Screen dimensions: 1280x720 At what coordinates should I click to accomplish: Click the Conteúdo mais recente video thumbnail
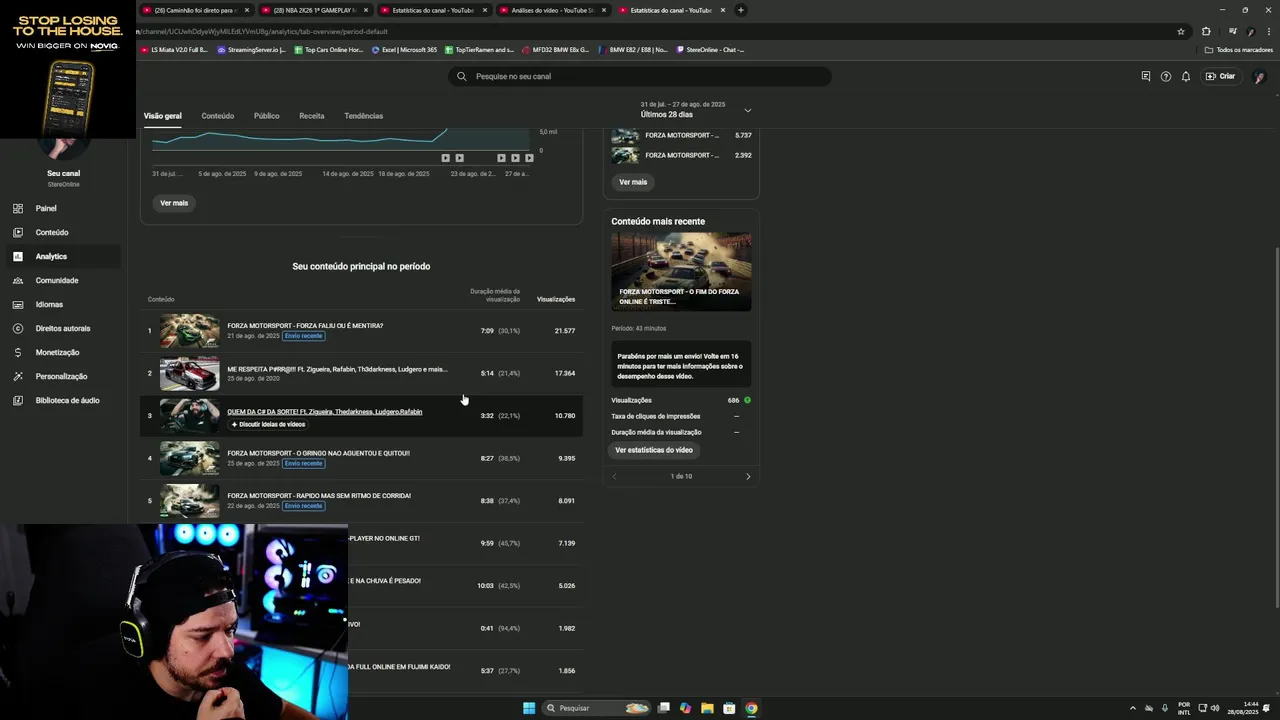coord(681,272)
